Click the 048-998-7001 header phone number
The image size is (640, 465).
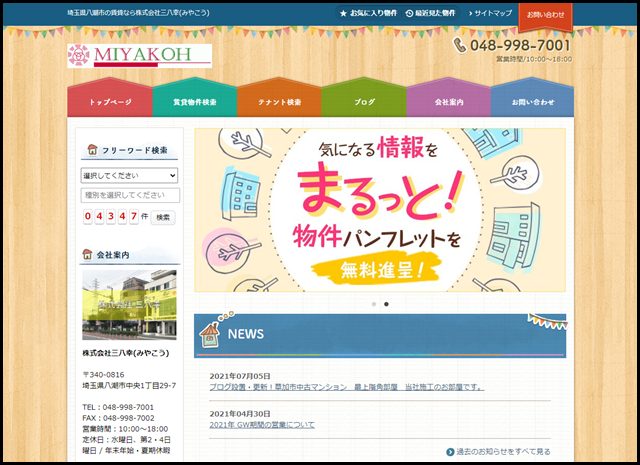pos(520,45)
